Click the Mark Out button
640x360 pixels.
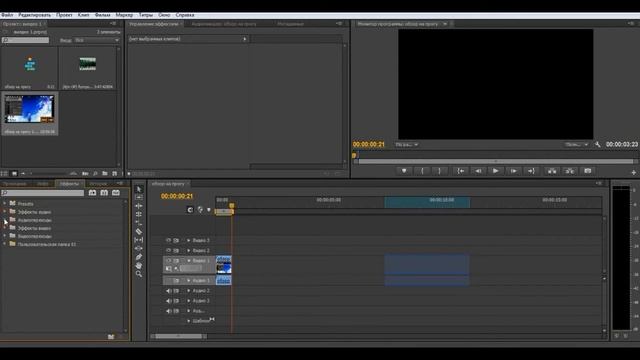(440, 171)
